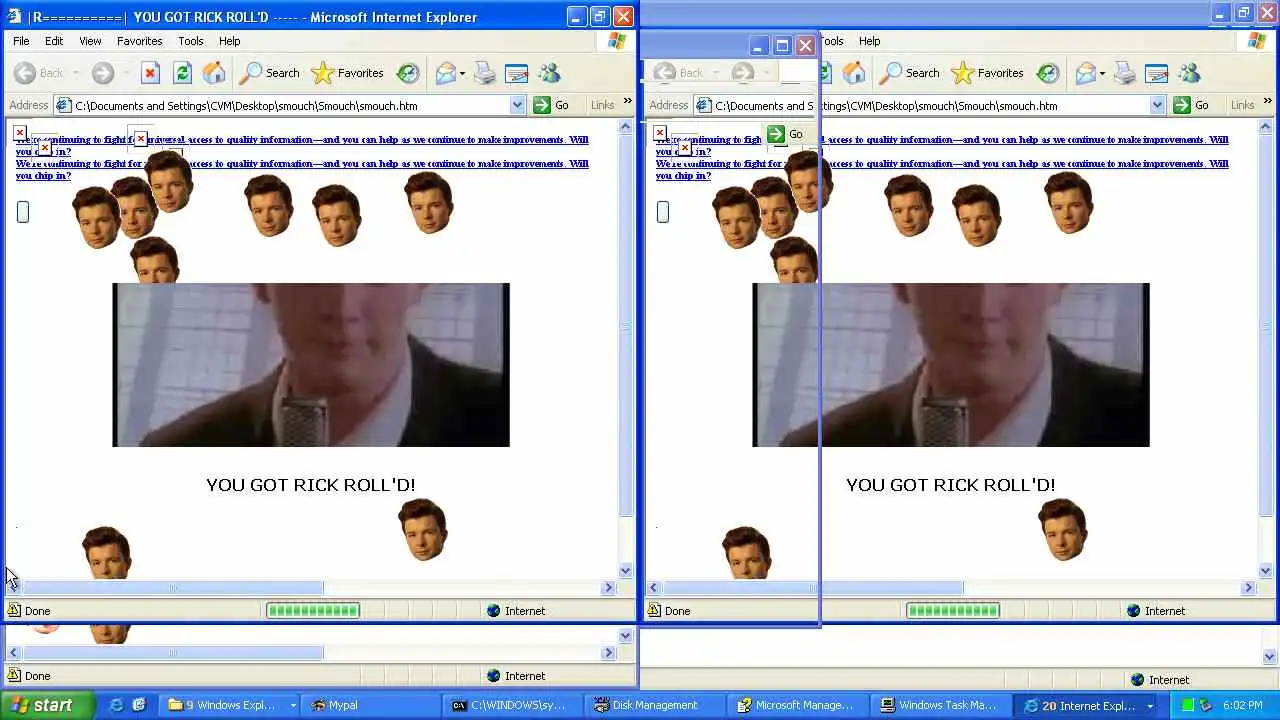Click the Edit page icon in left window
Image resolution: width=1280 pixels, height=720 pixels.
(516, 73)
